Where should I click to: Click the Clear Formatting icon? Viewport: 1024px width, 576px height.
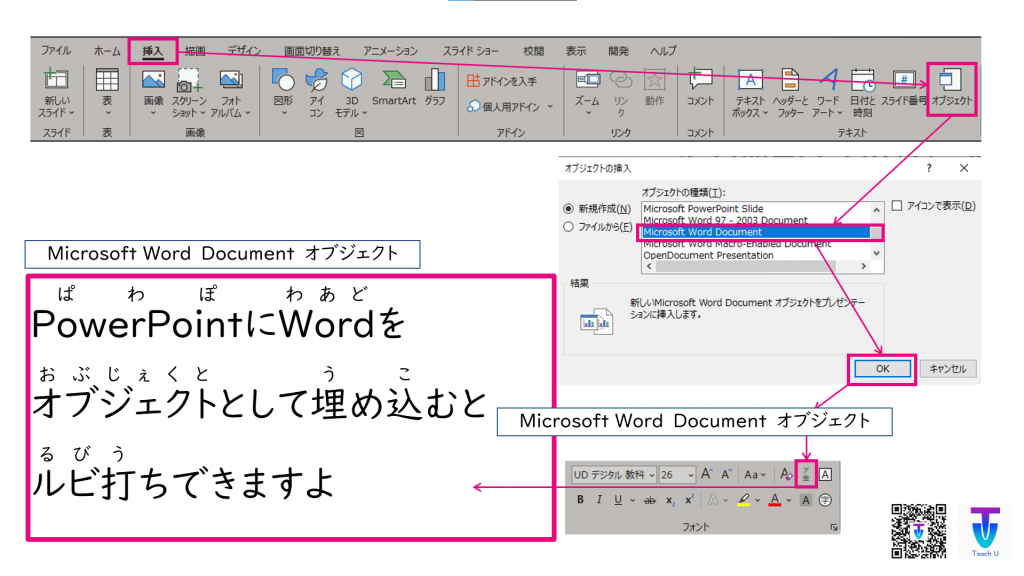click(786, 475)
